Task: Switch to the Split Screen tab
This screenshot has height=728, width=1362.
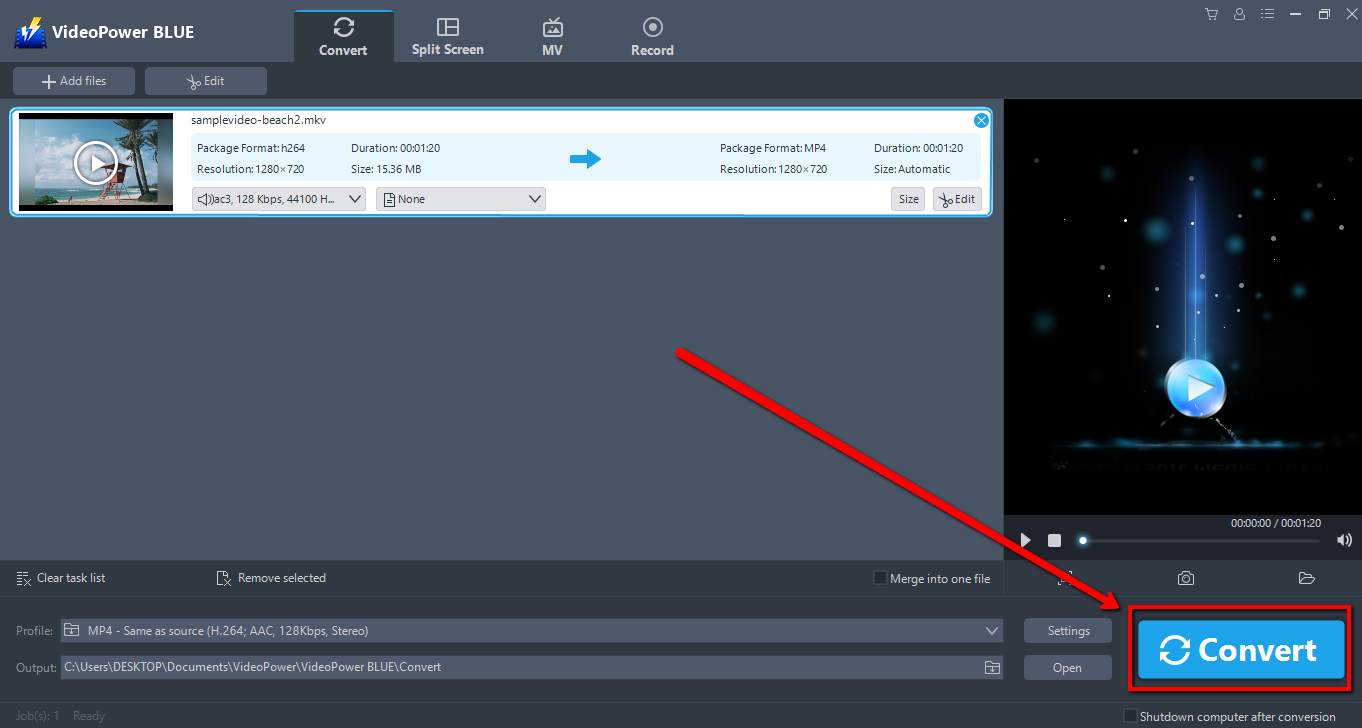Action: [x=447, y=34]
